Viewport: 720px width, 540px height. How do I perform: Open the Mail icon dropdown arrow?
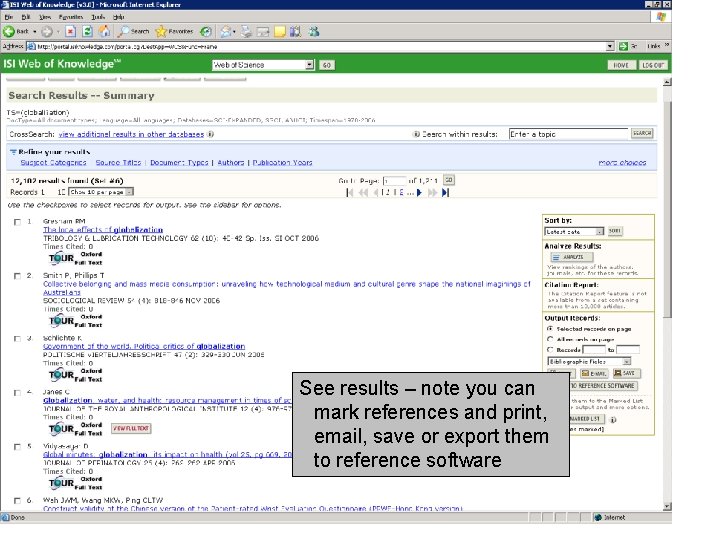(234, 32)
